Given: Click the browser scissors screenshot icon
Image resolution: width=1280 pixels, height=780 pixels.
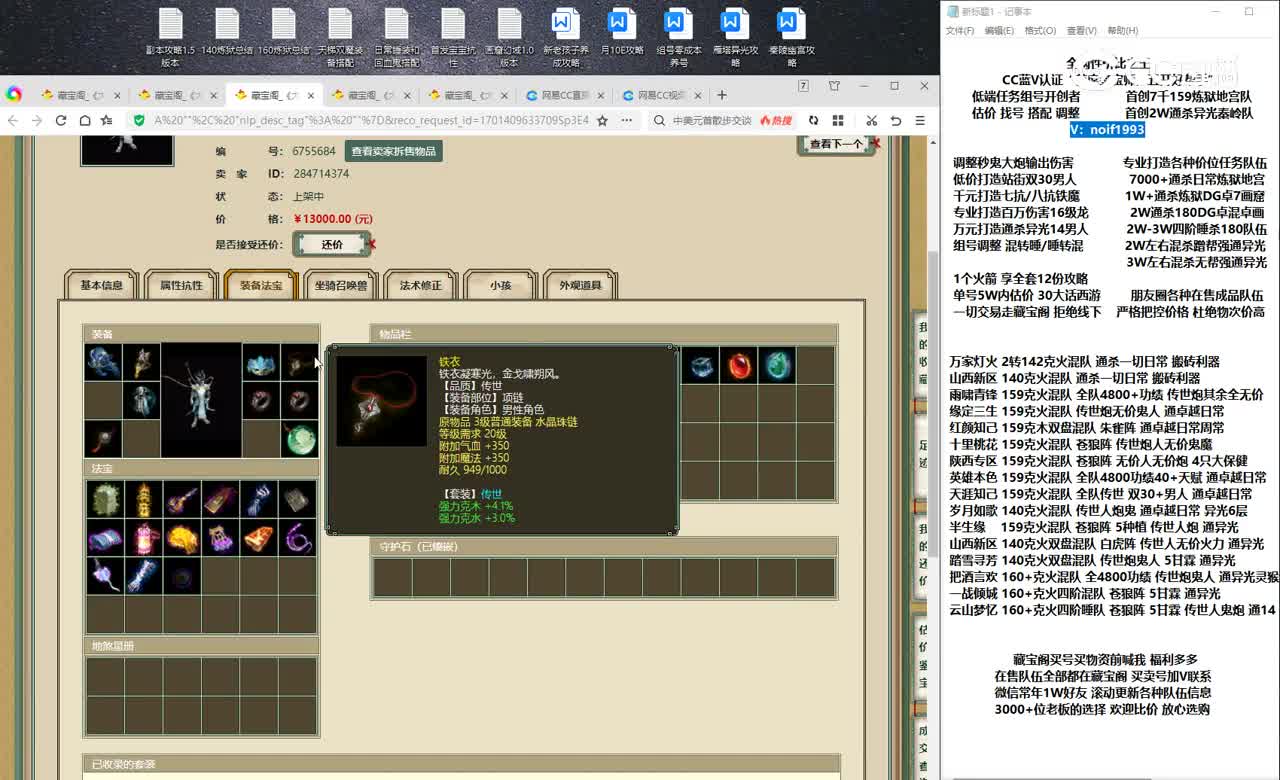Looking at the screenshot, I should (x=871, y=120).
